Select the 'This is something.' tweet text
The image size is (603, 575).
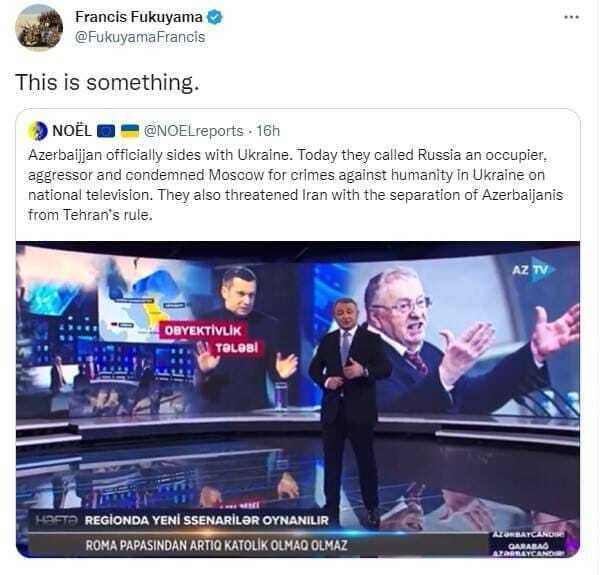point(107,82)
